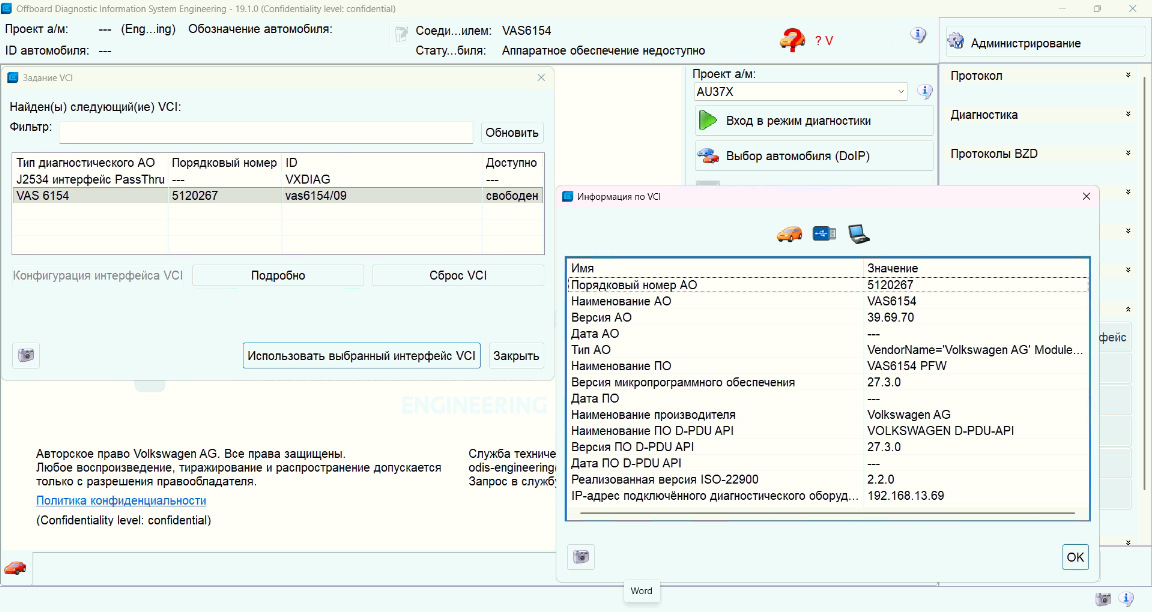Click the document icon near Соединение label
1152x612 pixels.
tap(401, 34)
